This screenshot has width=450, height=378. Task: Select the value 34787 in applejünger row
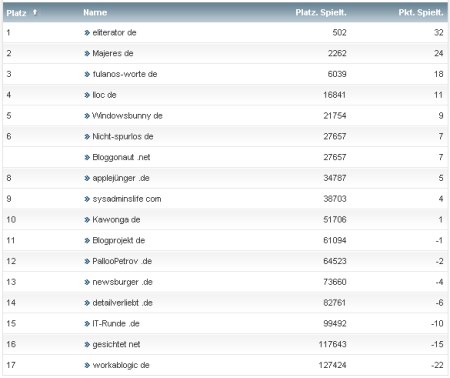335,178
